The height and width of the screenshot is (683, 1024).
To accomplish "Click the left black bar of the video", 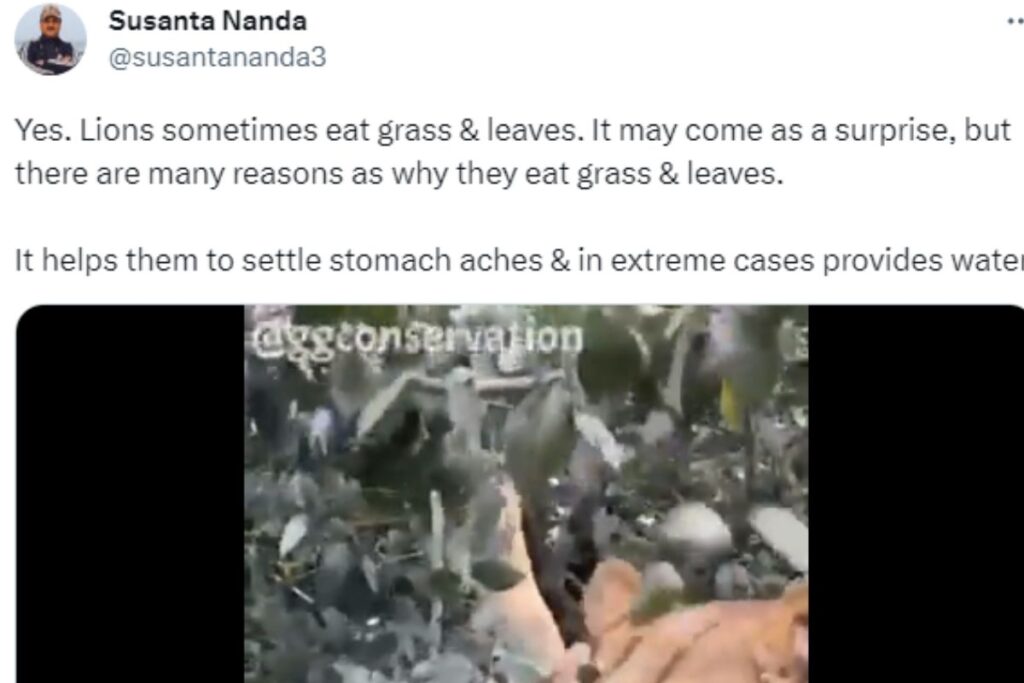I will point(130,494).
